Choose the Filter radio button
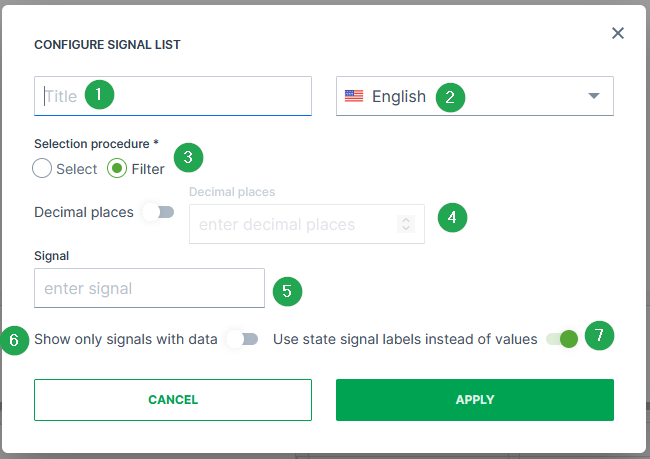This screenshot has height=459, width=650. [x=117, y=169]
